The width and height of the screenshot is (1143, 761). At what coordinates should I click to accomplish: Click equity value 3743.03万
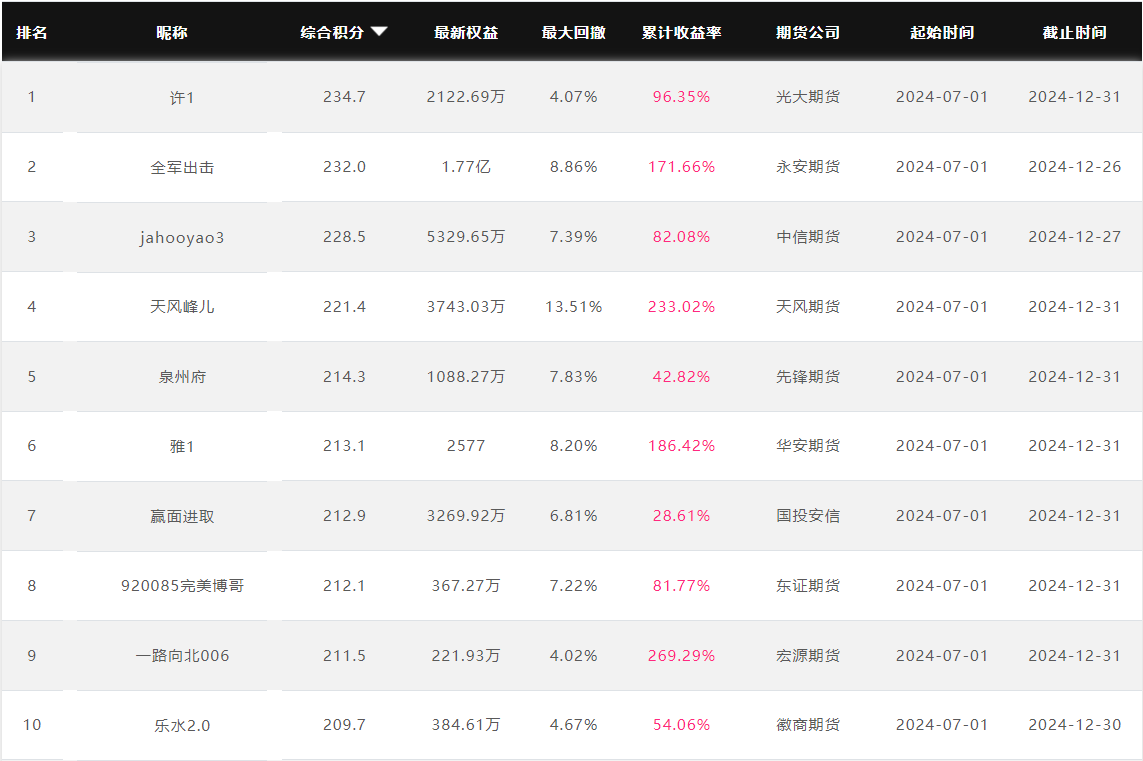click(x=466, y=307)
